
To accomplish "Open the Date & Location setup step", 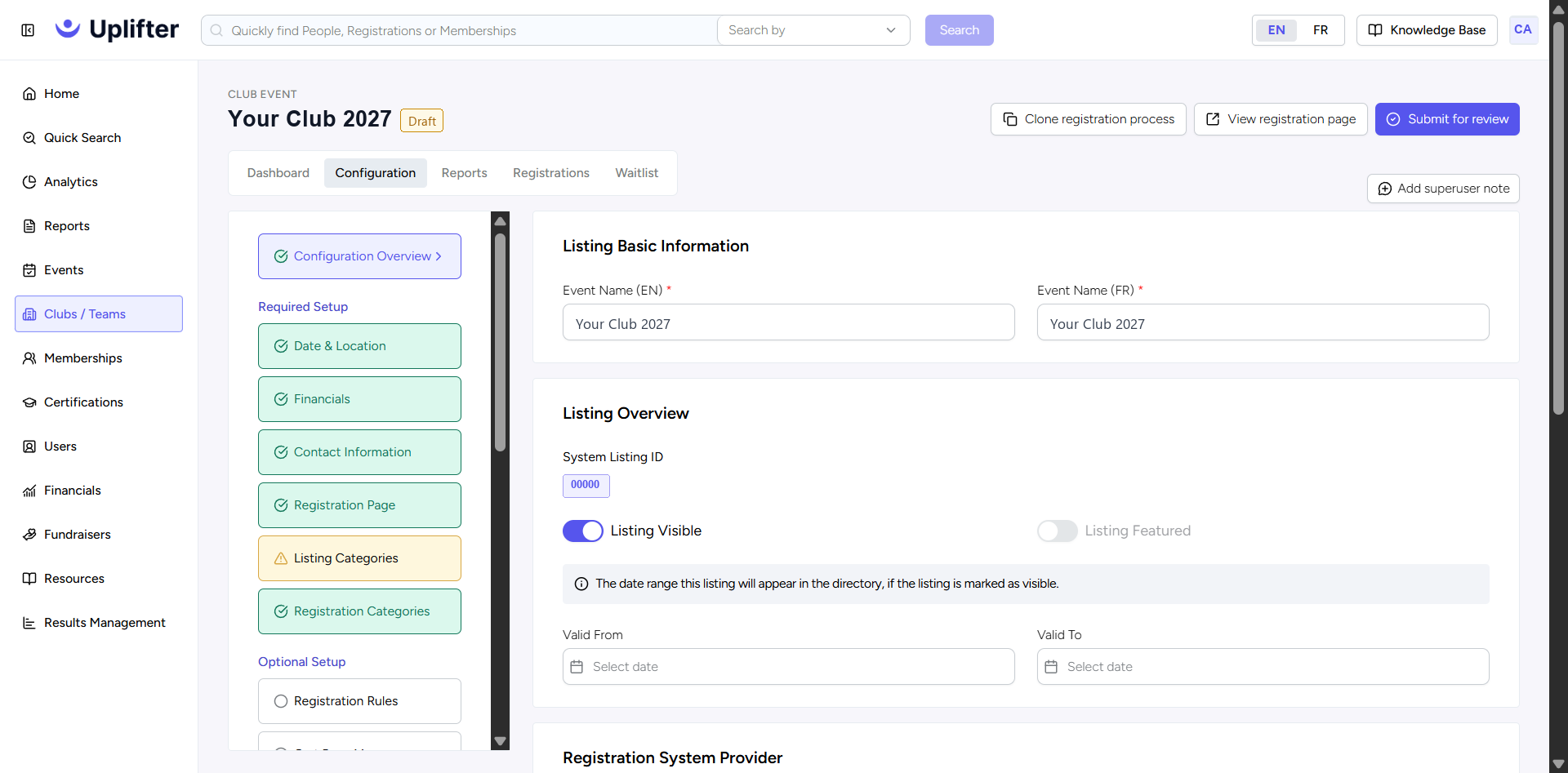I will [359, 346].
